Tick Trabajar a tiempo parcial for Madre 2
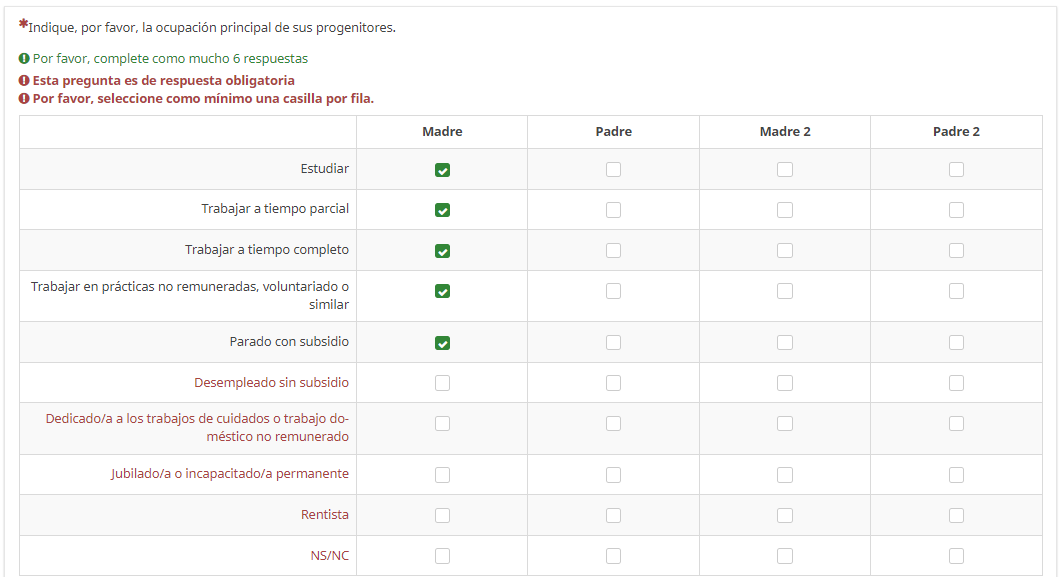This screenshot has height=577, width=1060. coord(785,210)
